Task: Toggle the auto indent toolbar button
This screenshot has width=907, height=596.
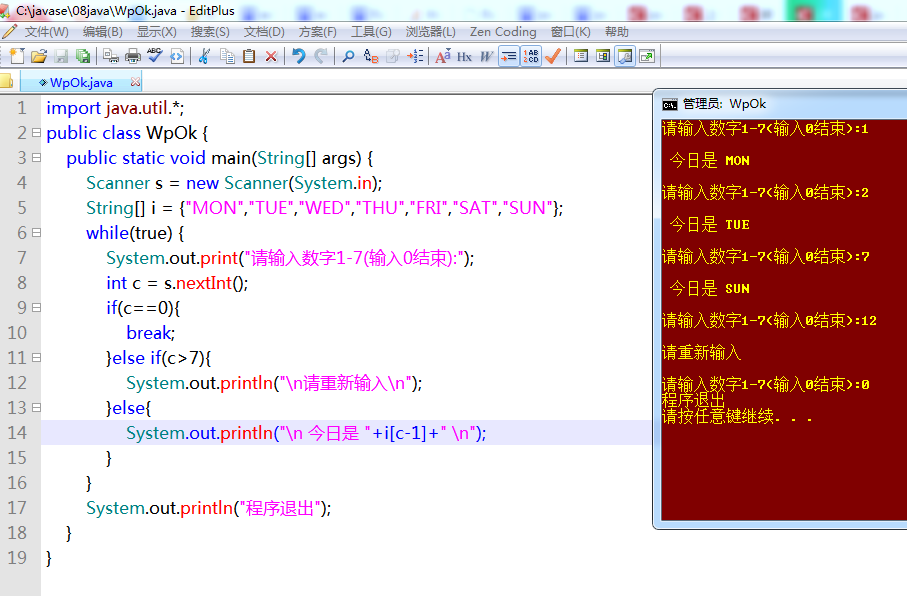Action: point(508,56)
